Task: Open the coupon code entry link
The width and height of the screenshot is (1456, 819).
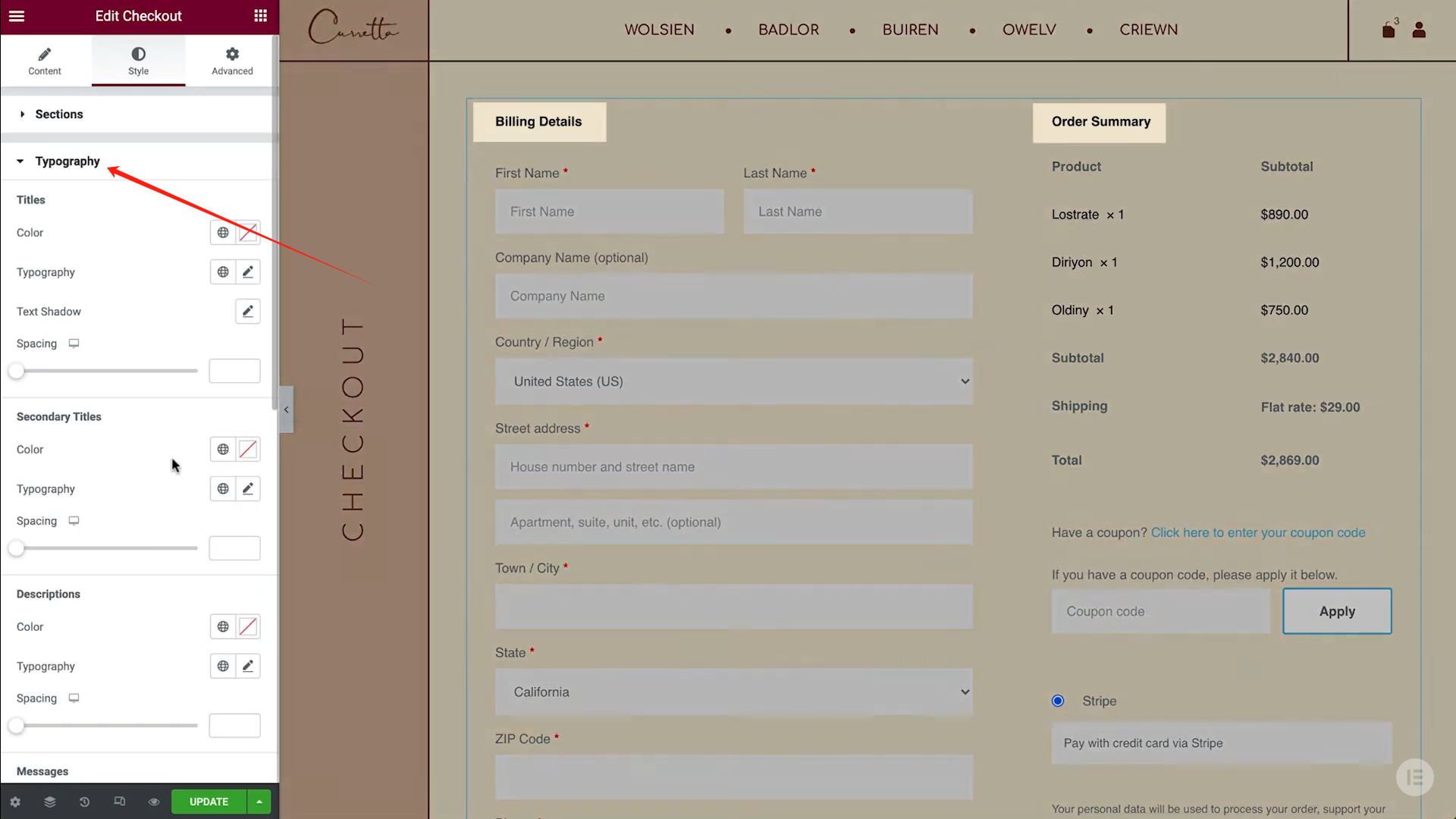Action: [x=1257, y=532]
